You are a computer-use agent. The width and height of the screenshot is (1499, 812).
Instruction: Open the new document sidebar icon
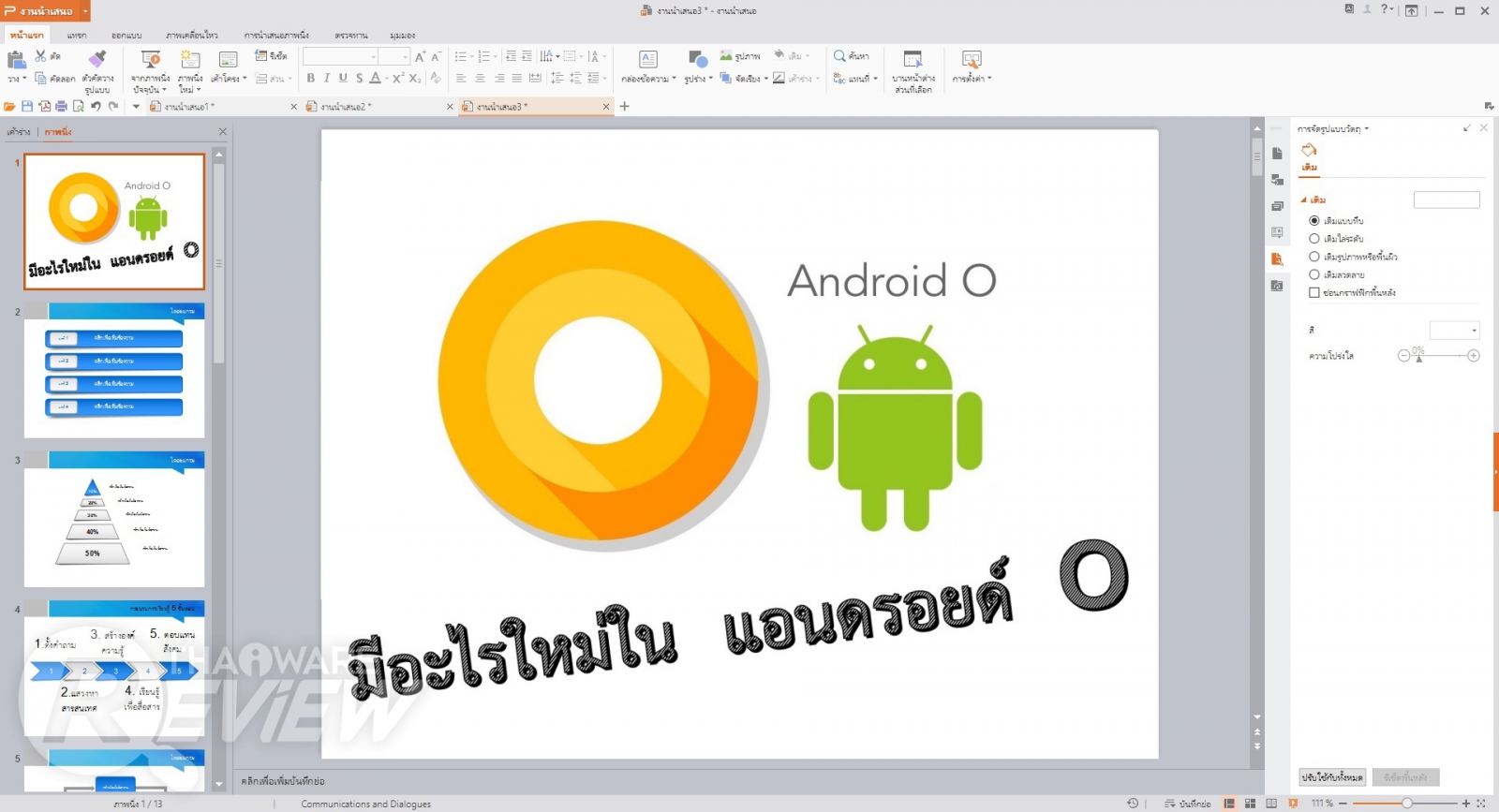(x=1277, y=154)
